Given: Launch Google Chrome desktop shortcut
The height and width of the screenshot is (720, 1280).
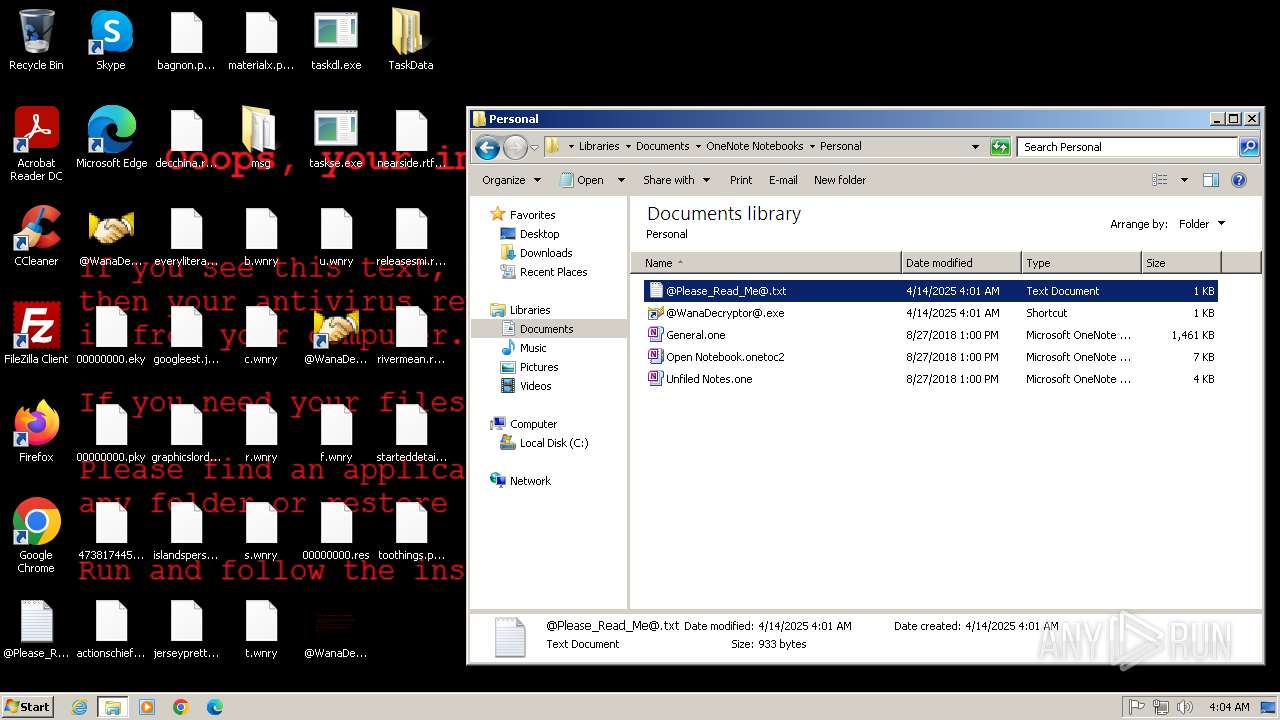Looking at the screenshot, I should coord(36,536).
